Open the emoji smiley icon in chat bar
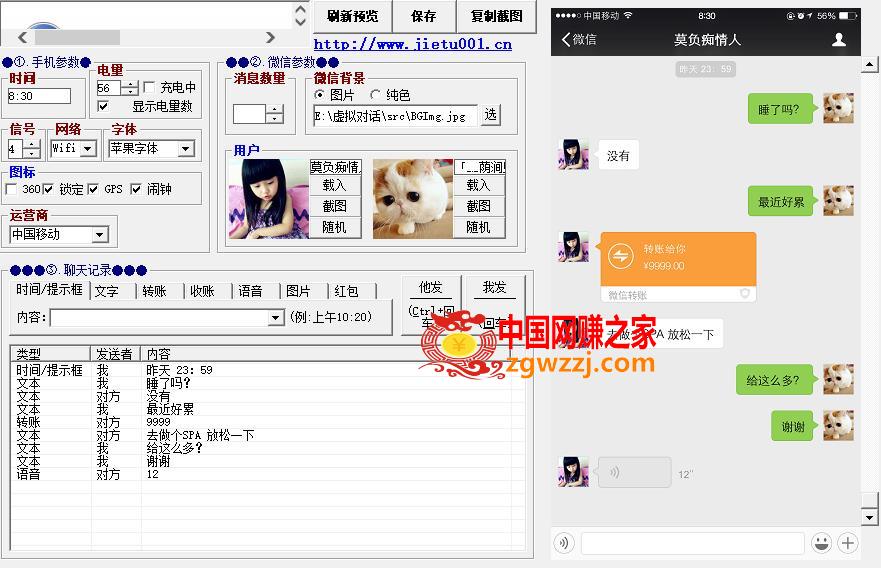881x568 pixels. tap(821, 543)
